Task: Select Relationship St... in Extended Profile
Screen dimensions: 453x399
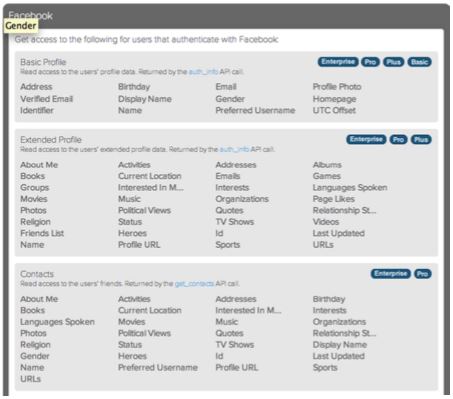Action: click(x=344, y=210)
